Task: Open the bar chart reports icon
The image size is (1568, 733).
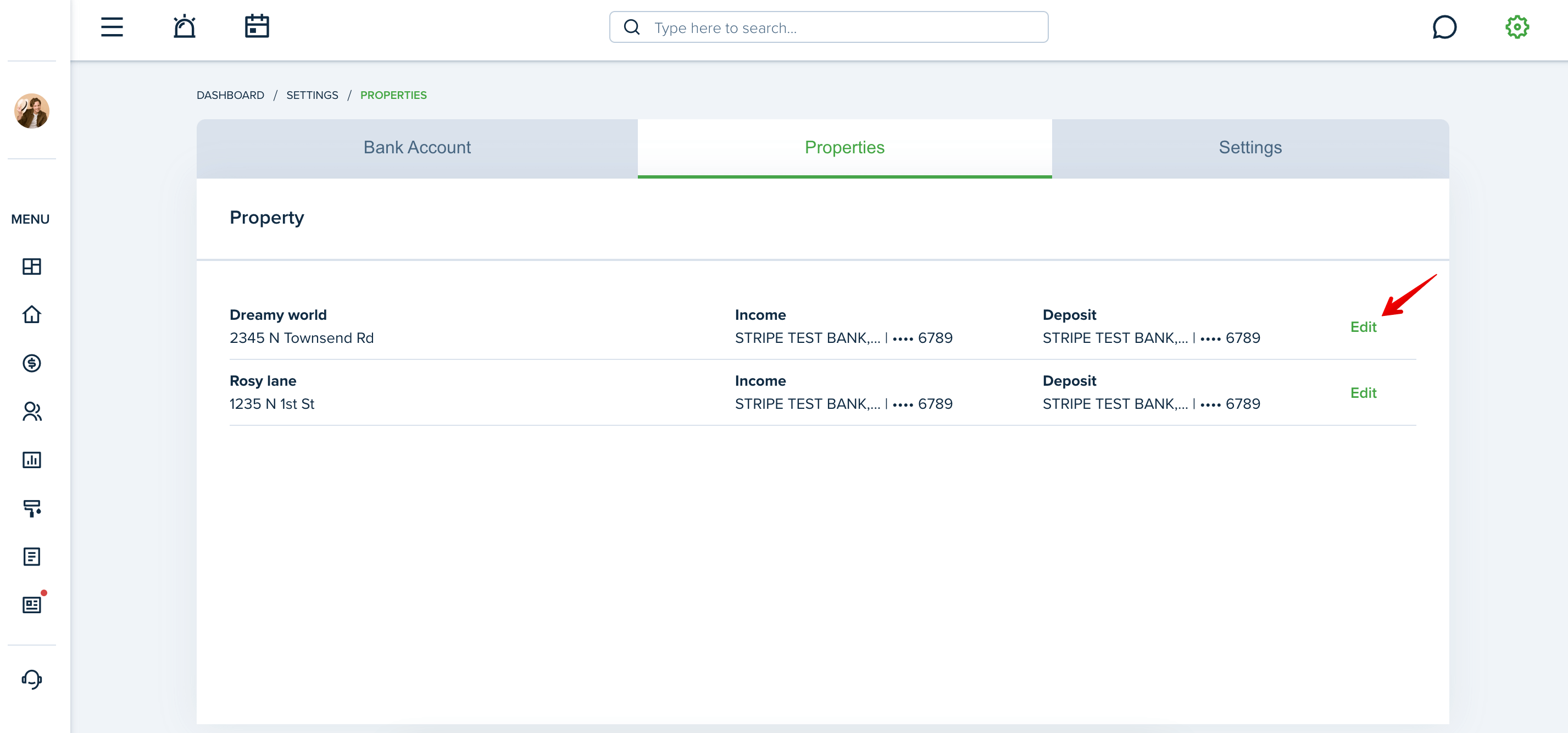Action: pos(32,460)
